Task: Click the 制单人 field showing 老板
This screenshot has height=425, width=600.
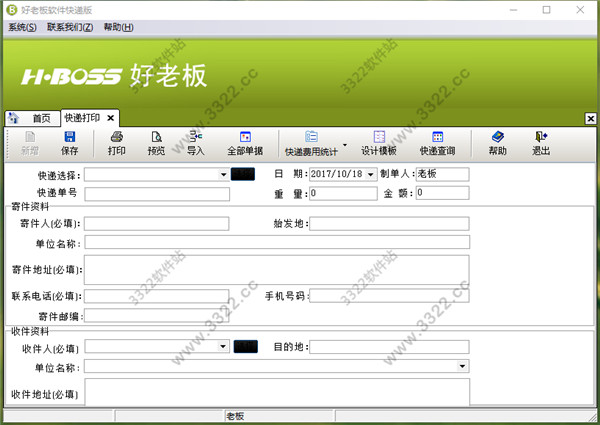Action: click(442, 174)
